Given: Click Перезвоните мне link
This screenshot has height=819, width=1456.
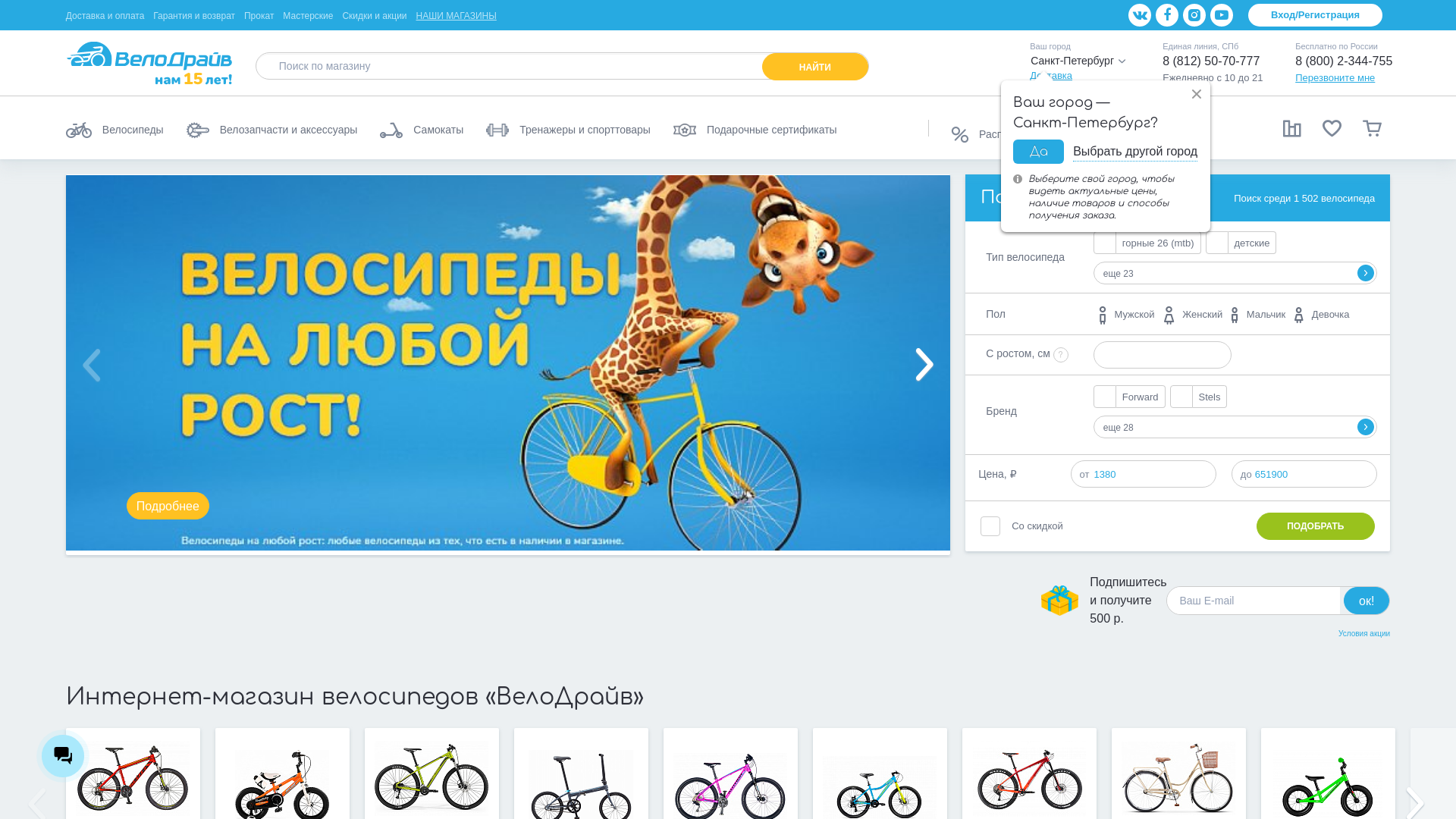Looking at the screenshot, I should click(1335, 78).
